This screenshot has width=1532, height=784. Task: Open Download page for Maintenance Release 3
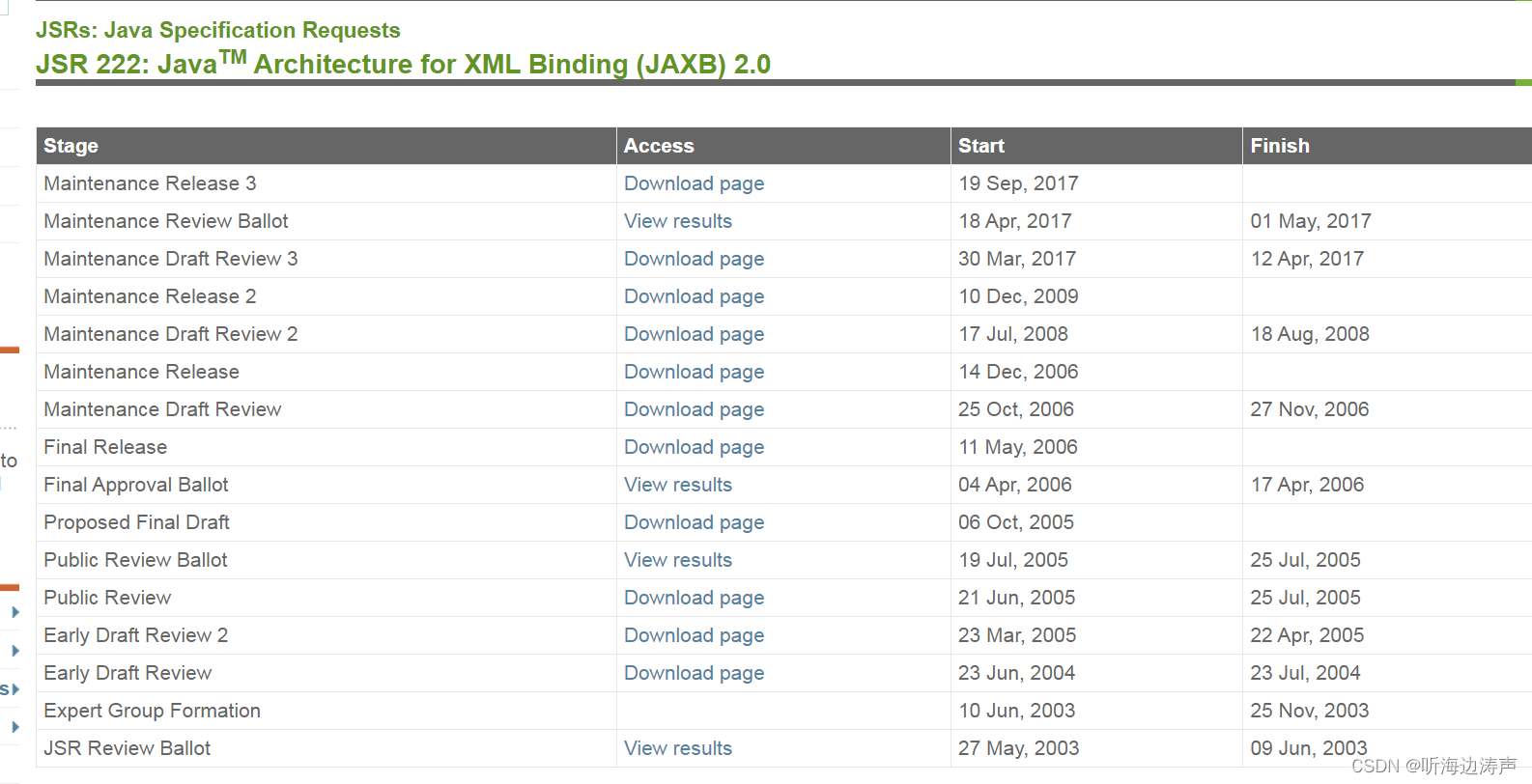pyautogui.click(x=694, y=183)
